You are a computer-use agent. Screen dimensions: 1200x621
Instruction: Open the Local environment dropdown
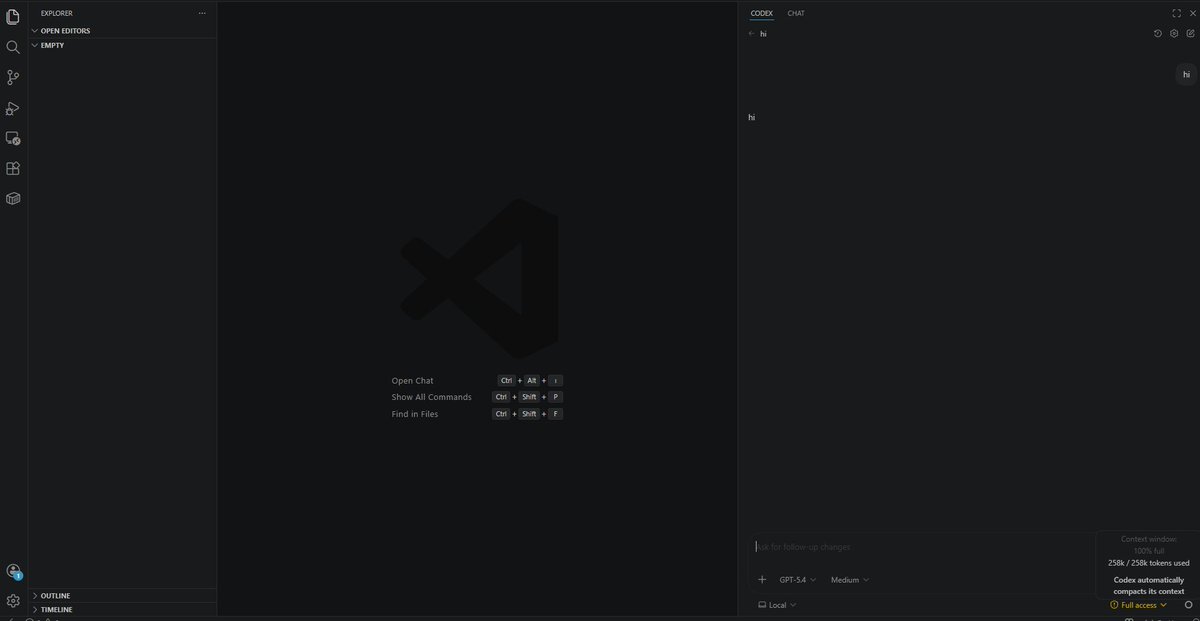pos(777,605)
